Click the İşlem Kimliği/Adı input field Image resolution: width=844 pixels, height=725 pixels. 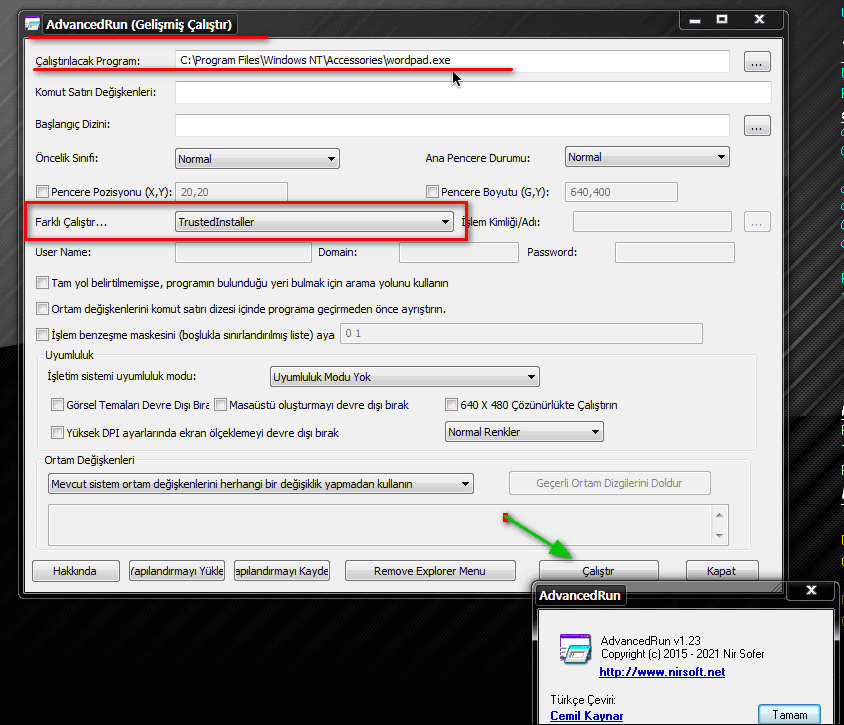(652, 222)
